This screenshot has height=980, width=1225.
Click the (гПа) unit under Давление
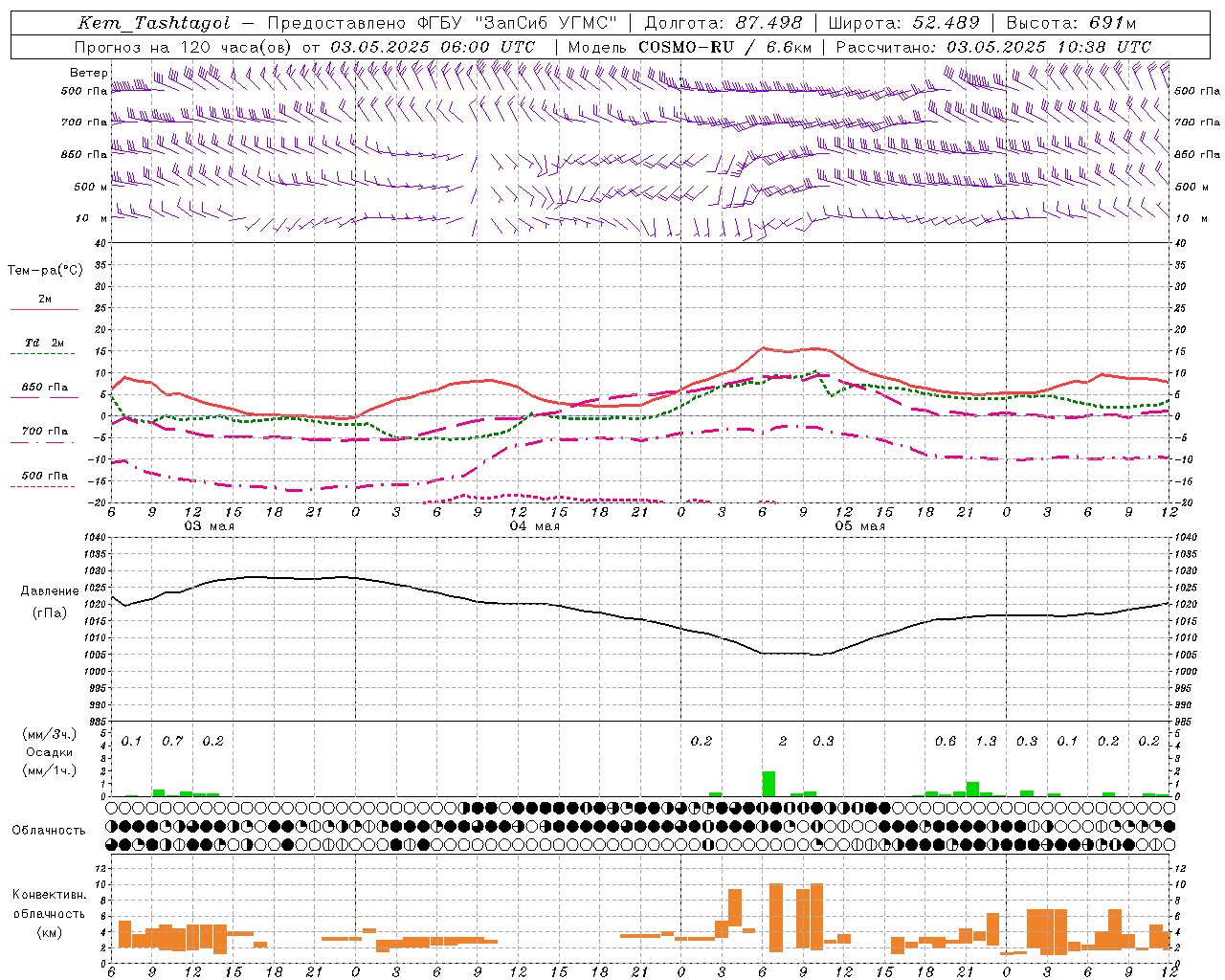coord(50,613)
